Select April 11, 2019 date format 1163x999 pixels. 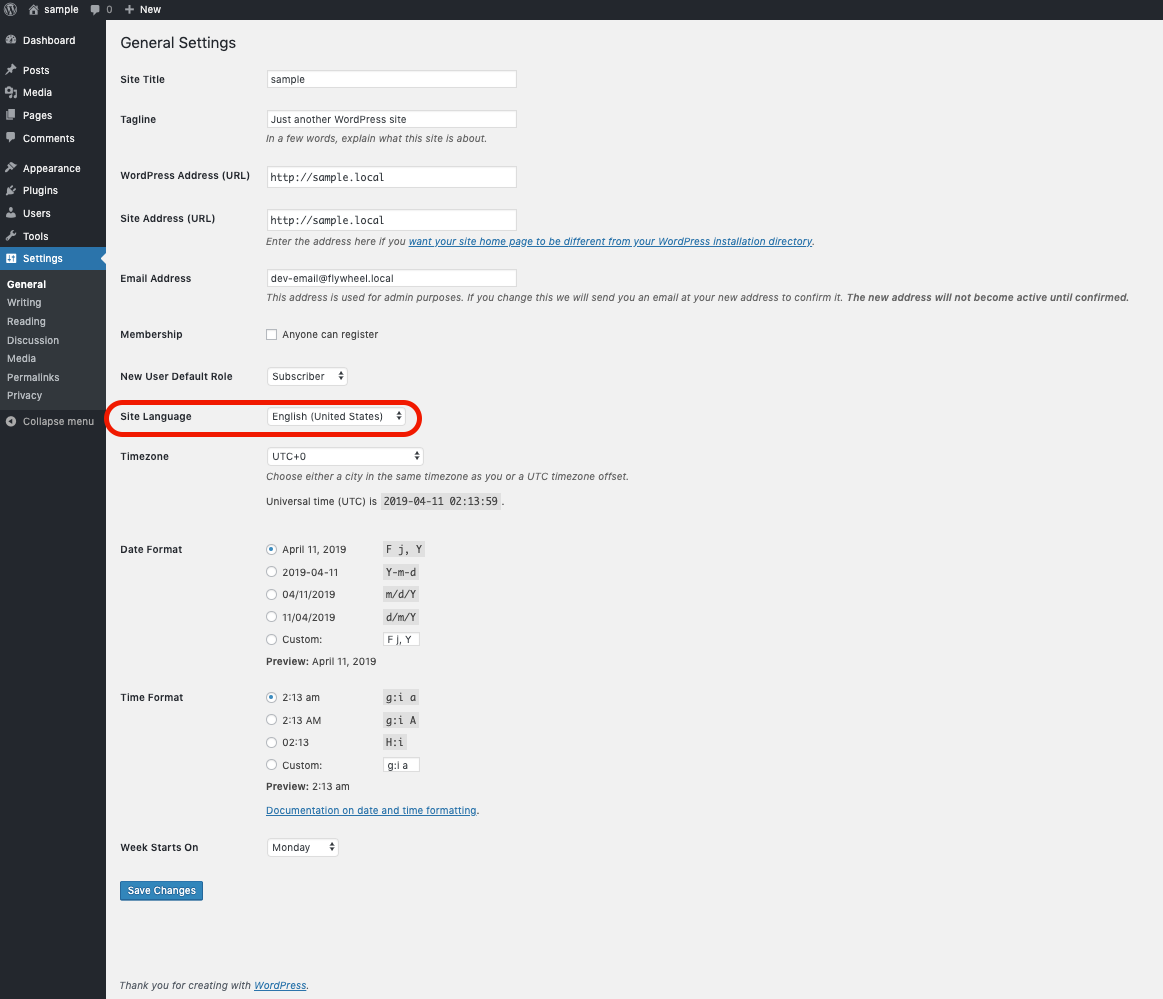[x=271, y=550]
